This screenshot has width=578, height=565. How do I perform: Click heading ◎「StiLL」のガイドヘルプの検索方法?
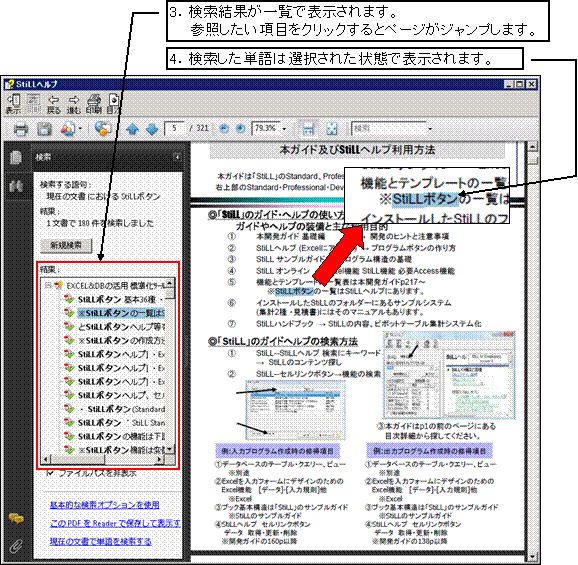pos(283,342)
